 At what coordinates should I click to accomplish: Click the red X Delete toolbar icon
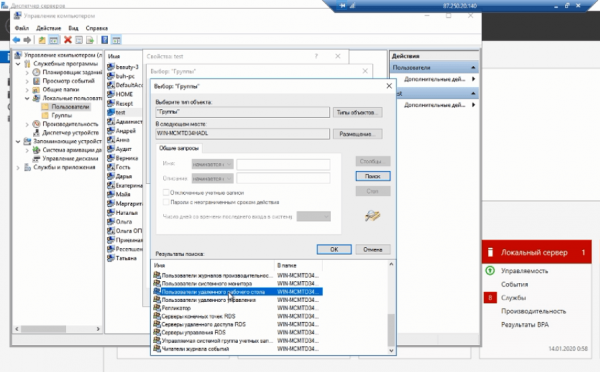pyautogui.click(x=68, y=40)
